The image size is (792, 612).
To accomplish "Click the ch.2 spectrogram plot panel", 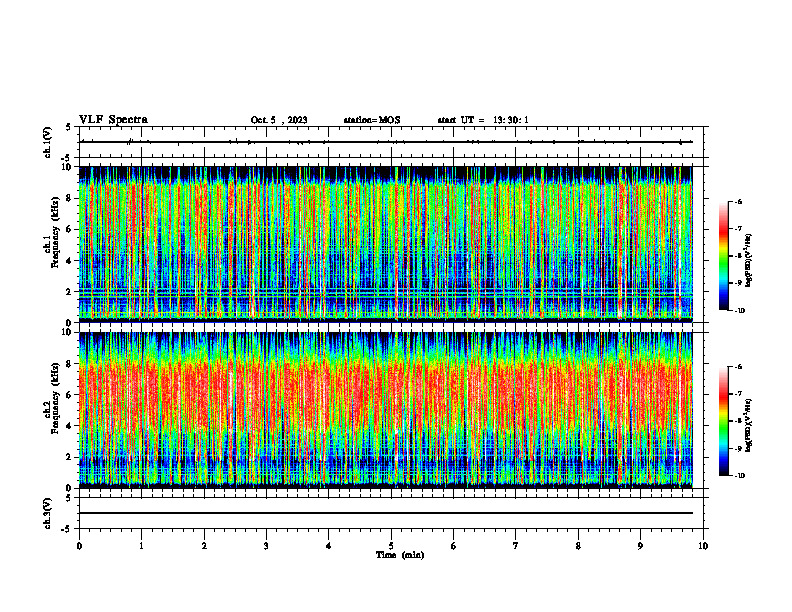I will [x=386, y=410].
